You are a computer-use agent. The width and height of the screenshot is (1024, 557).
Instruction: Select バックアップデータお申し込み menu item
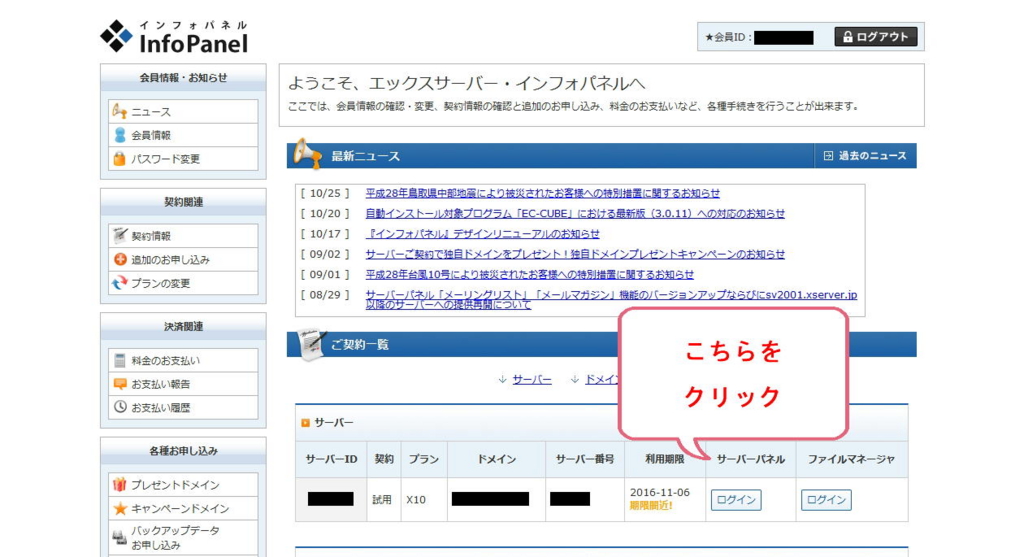183,537
